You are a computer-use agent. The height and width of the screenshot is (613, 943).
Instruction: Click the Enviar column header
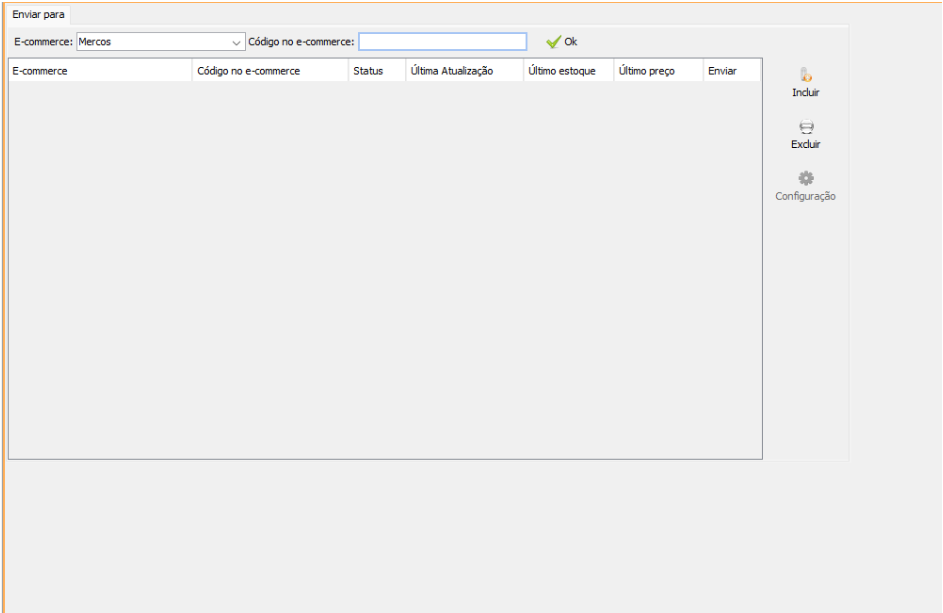(731, 71)
